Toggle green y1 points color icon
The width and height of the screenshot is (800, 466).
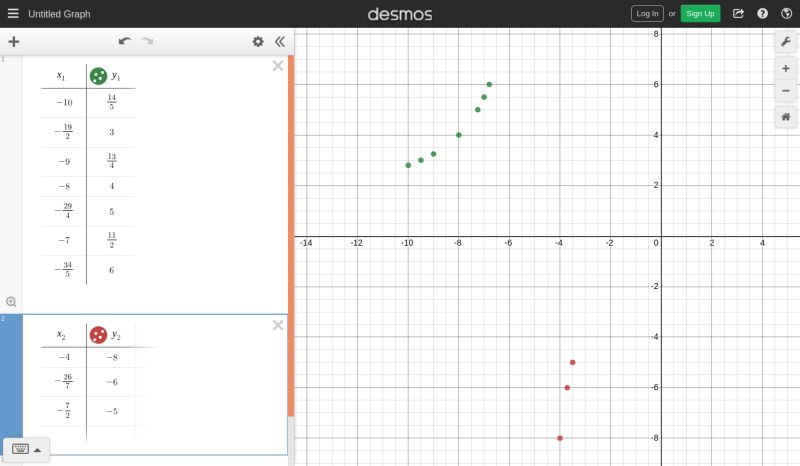pos(98,76)
